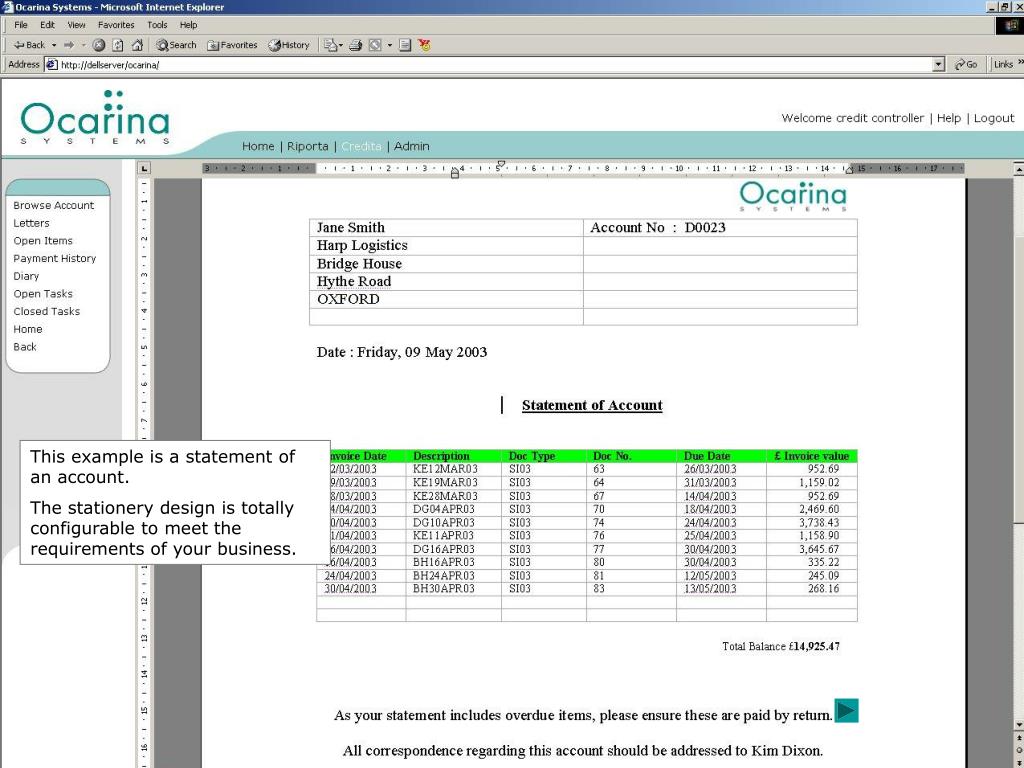Image resolution: width=1024 pixels, height=768 pixels.
Task: Open the Letters sidebar link
Action: (31, 223)
